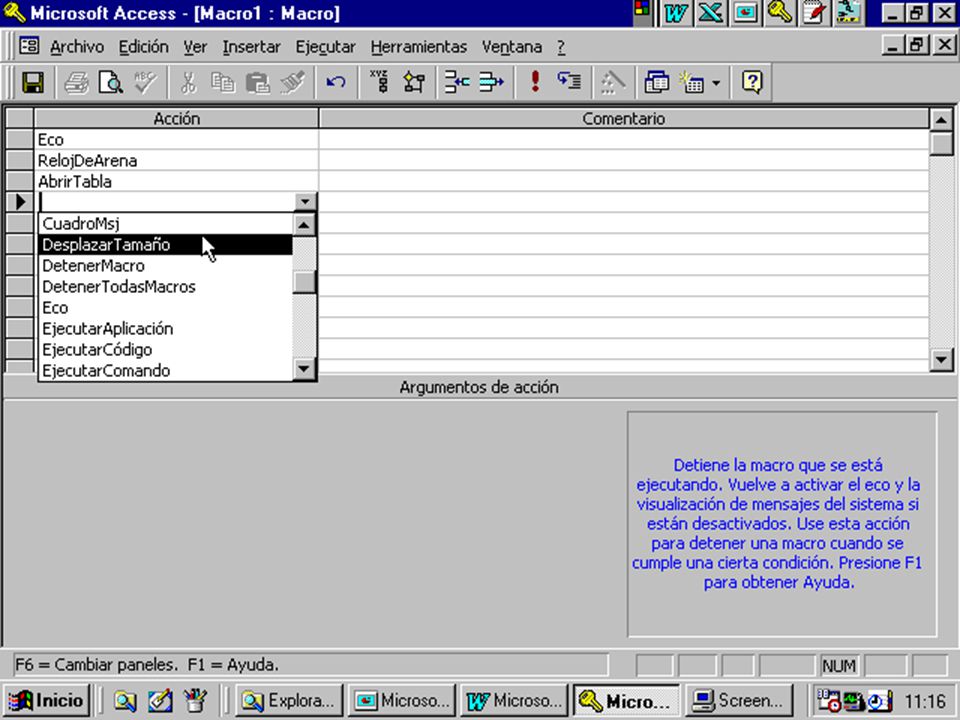Click the Delete Rows toolbar icon
Image resolution: width=960 pixels, height=720 pixels.
(491, 82)
